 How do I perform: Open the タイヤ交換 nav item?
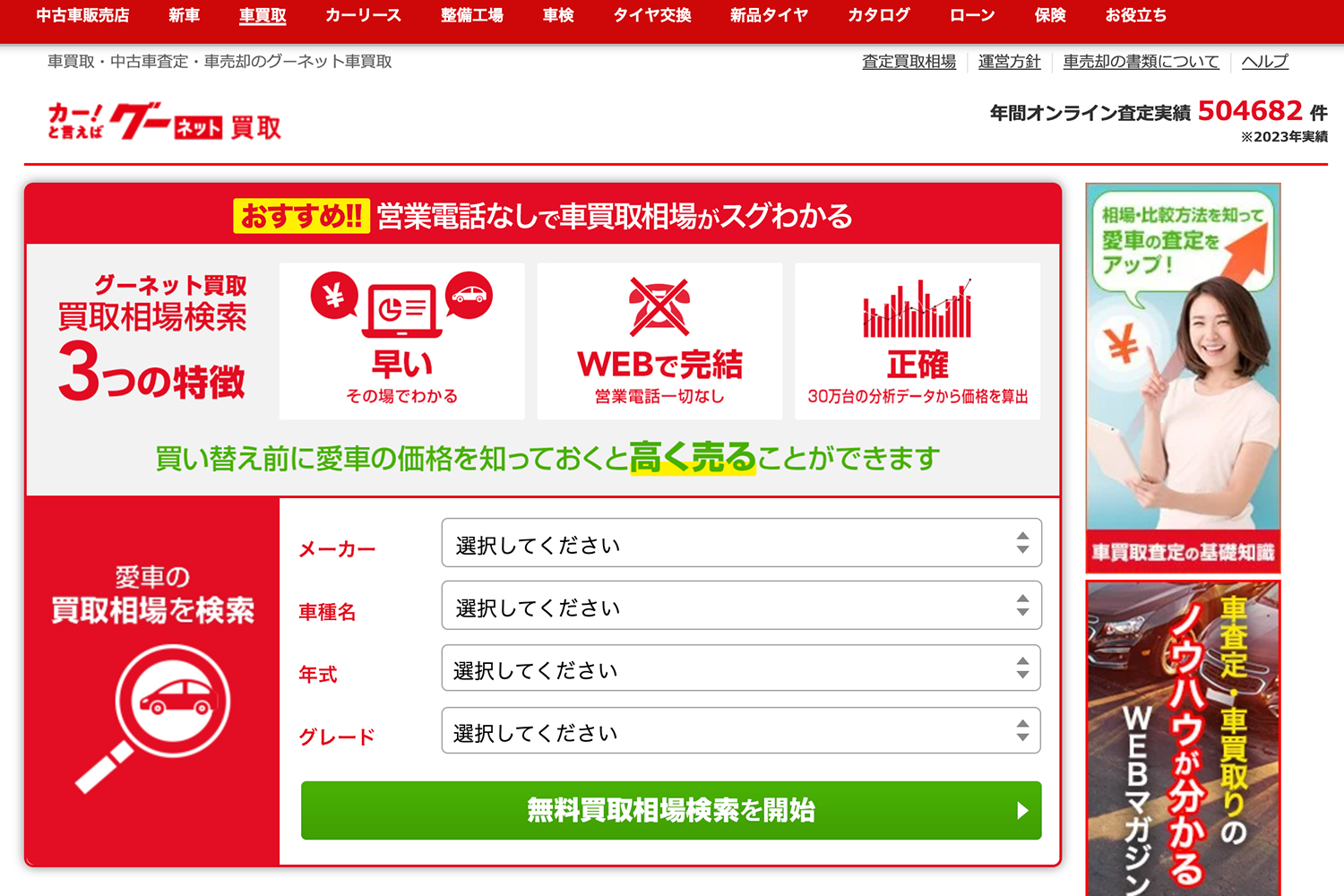tap(652, 15)
